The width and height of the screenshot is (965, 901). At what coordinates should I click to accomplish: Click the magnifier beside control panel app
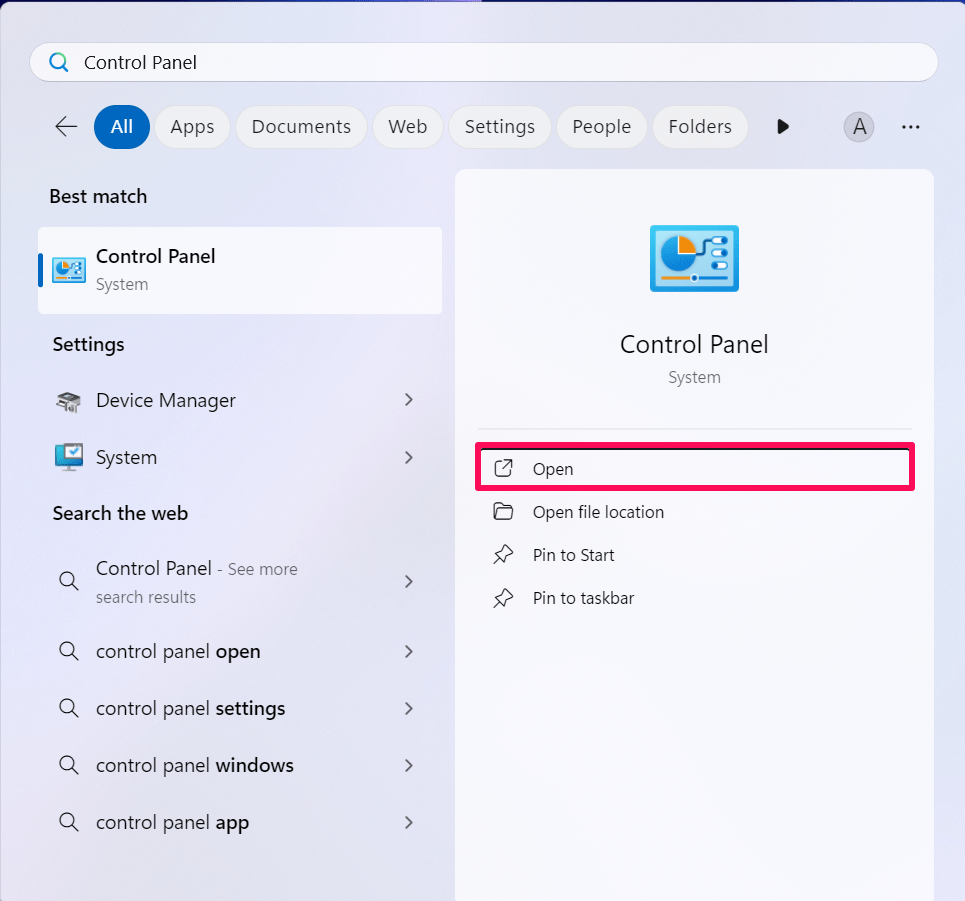pyautogui.click(x=68, y=822)
